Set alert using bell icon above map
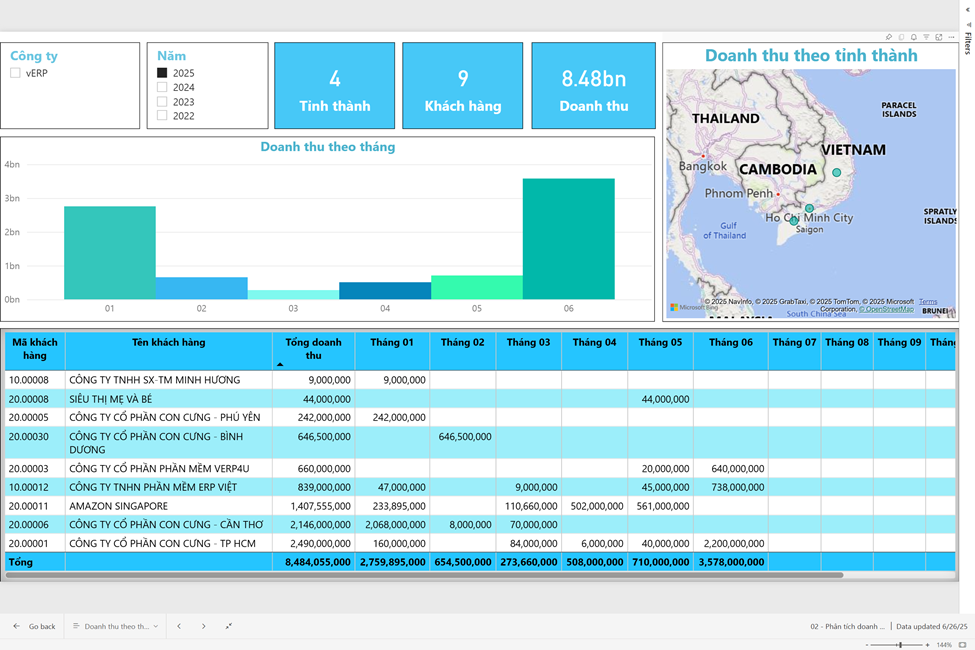 914,37
